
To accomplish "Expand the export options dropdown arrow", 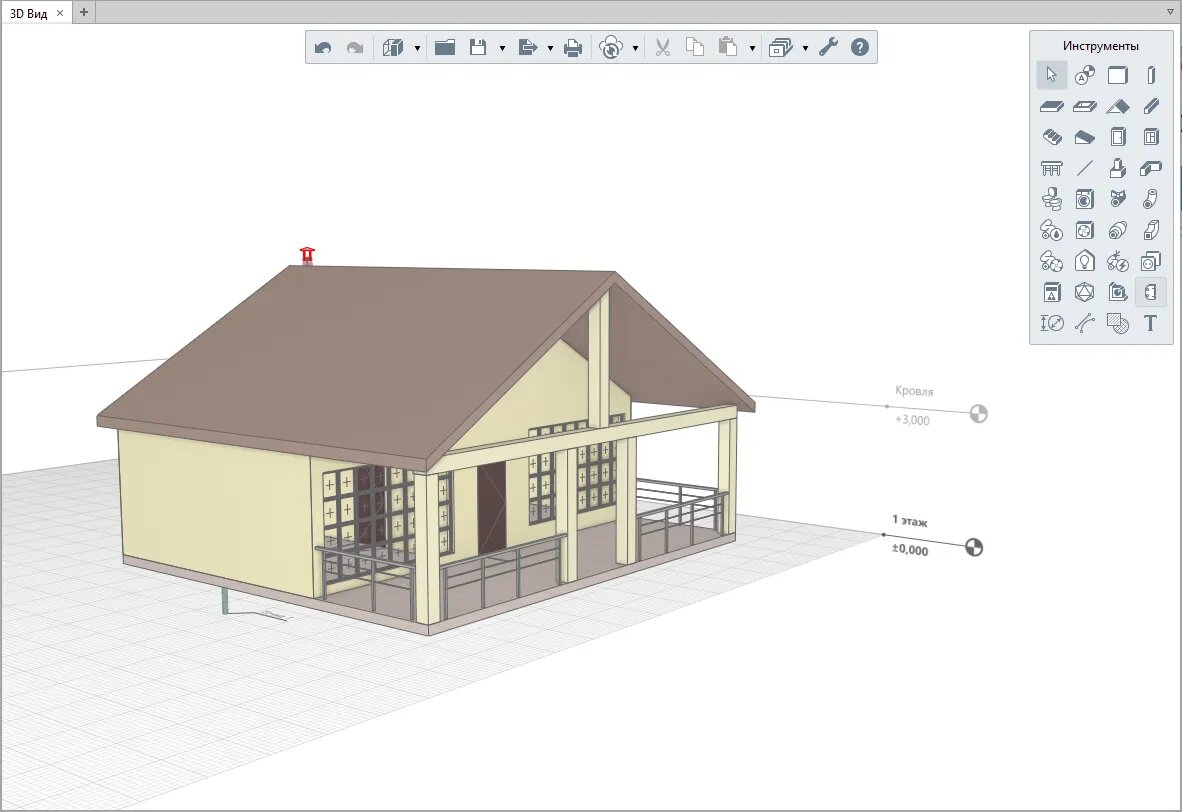I will [x=550, y=48].
